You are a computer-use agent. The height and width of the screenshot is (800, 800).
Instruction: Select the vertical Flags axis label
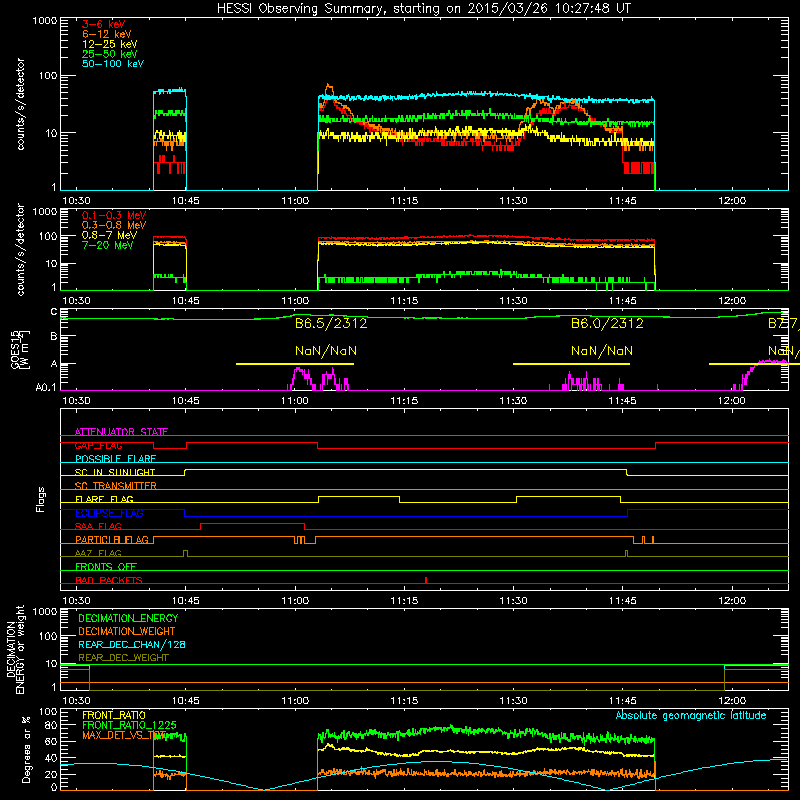pos(40,499)
